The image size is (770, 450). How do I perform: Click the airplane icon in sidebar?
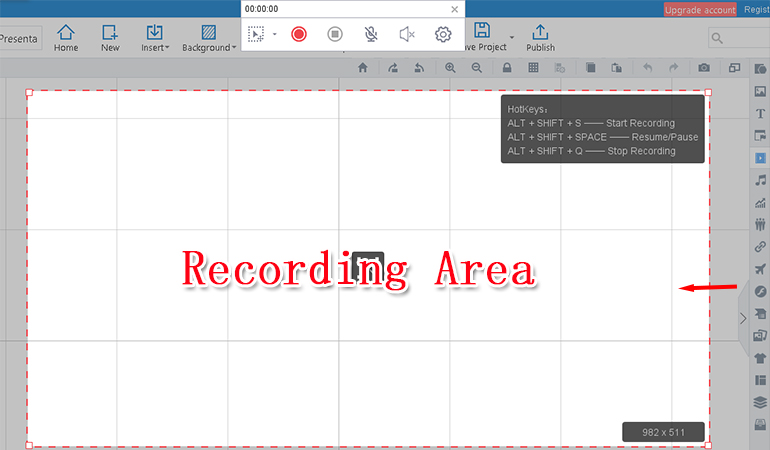[x=760, y=269]
